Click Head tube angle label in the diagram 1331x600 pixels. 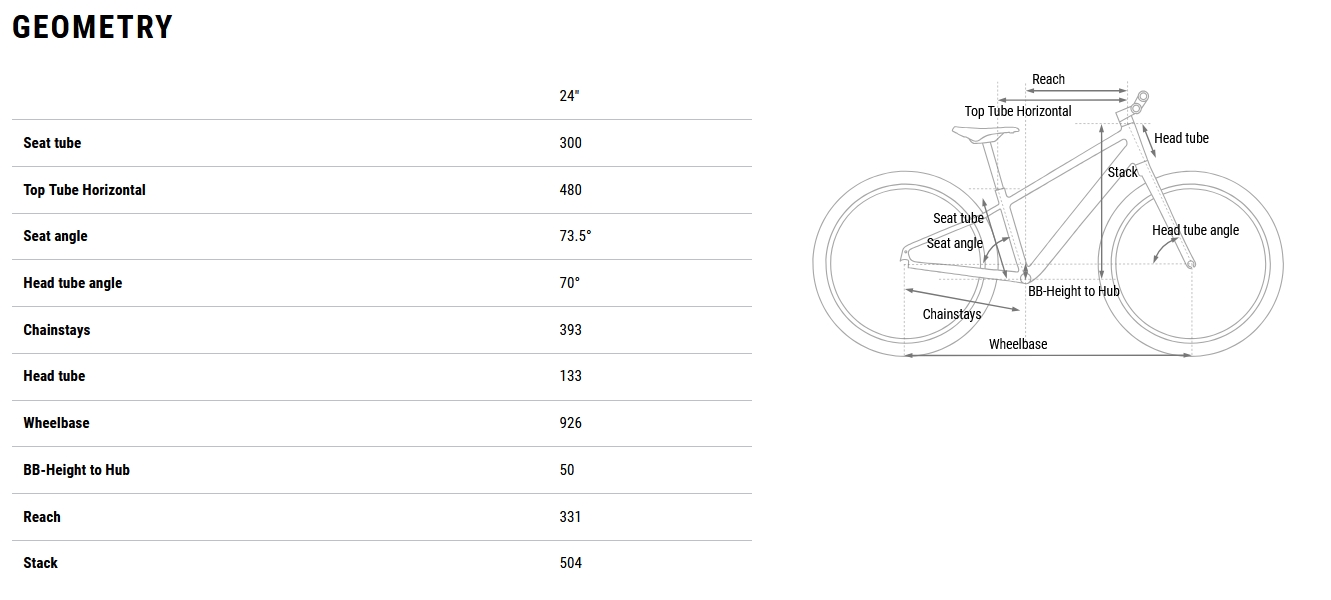(x=1195, y=230)
